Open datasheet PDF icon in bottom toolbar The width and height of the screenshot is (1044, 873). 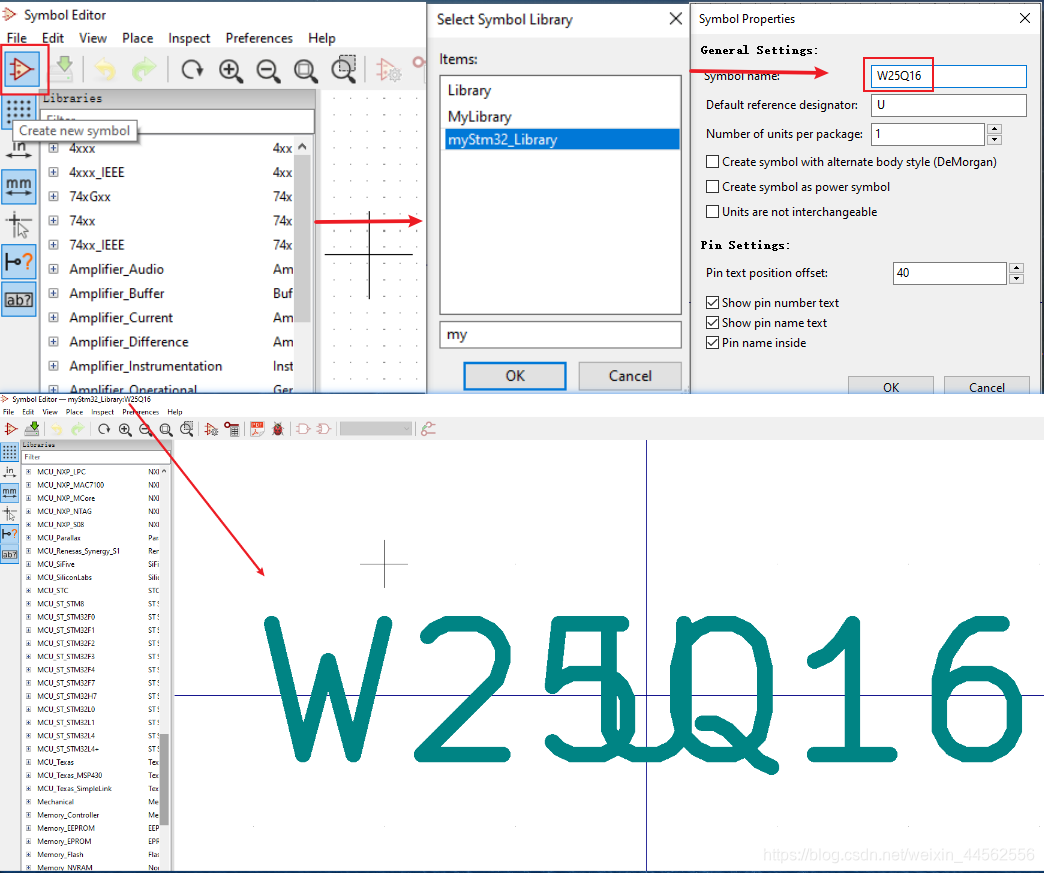coord(257,430)
